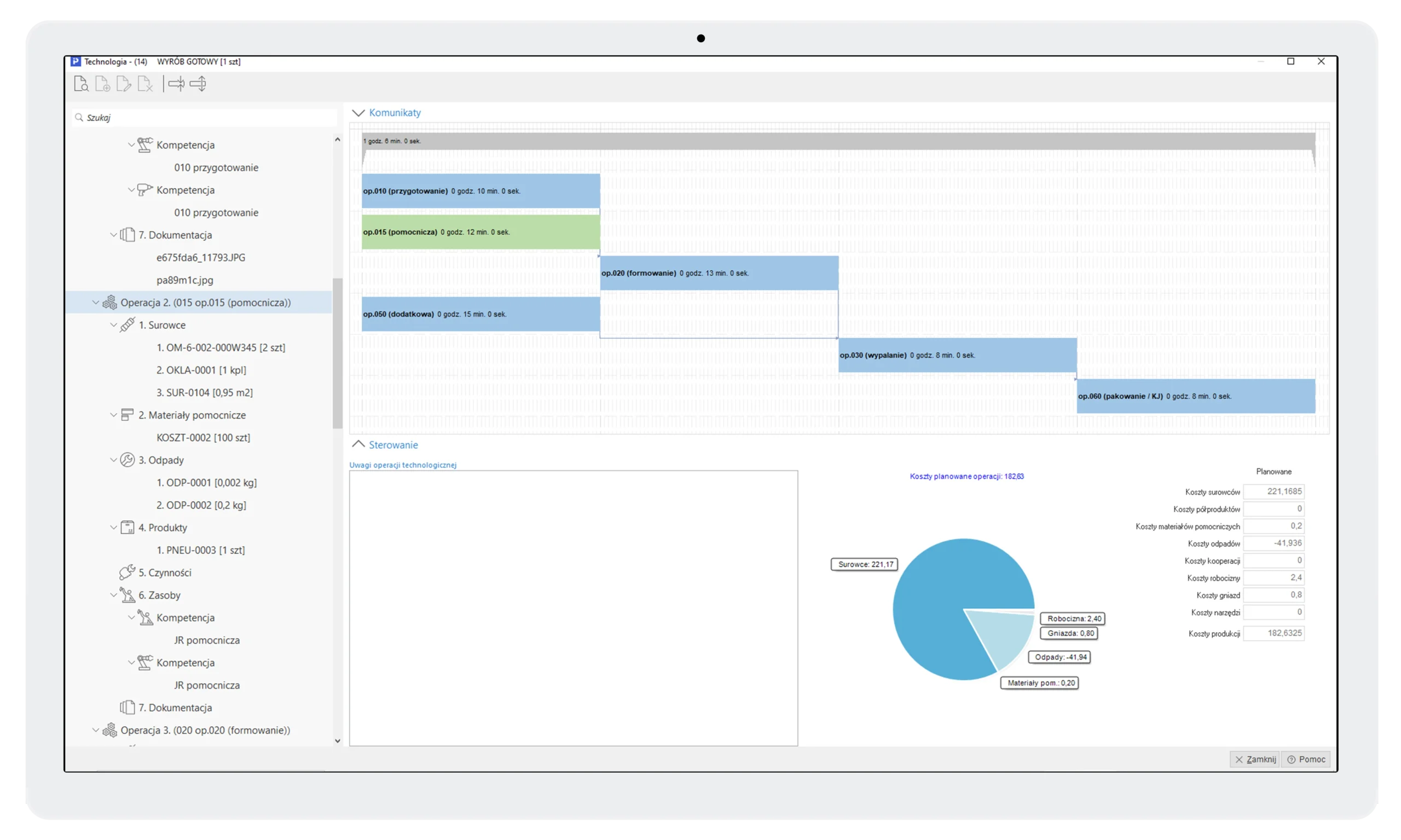The image size is (1401, 840).
Task: Select OKLA-0001 [1 kpl] tree item
Action: tap(201, 369)
